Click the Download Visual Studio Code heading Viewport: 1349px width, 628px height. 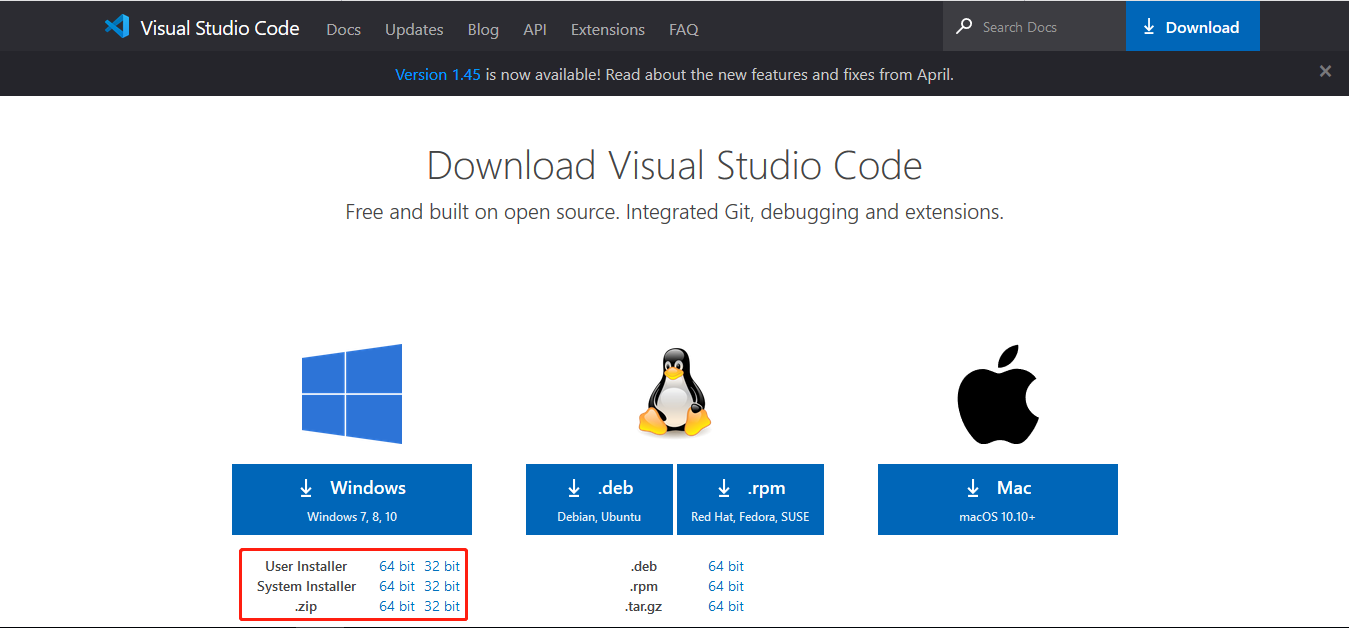coord(675,165)
